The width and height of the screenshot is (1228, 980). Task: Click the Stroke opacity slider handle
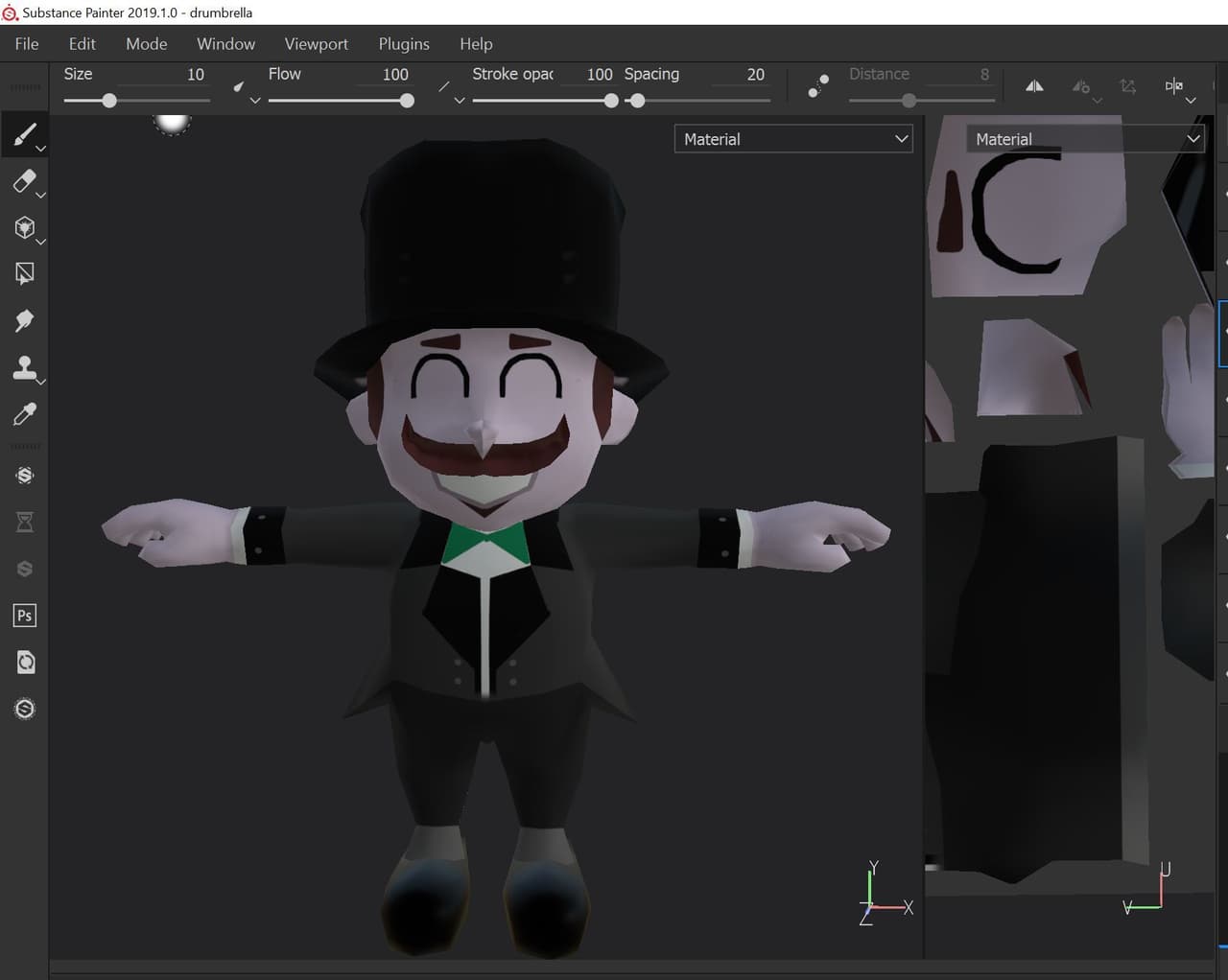tap(611, 100)
